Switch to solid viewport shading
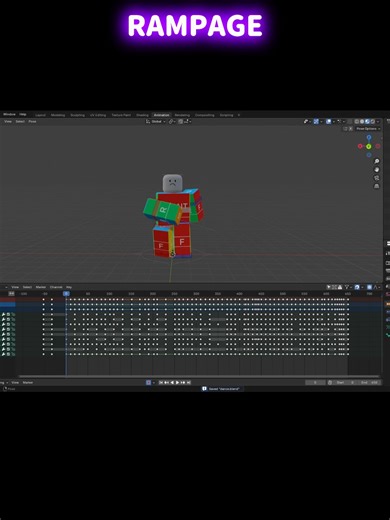 (x=362, y=122)
